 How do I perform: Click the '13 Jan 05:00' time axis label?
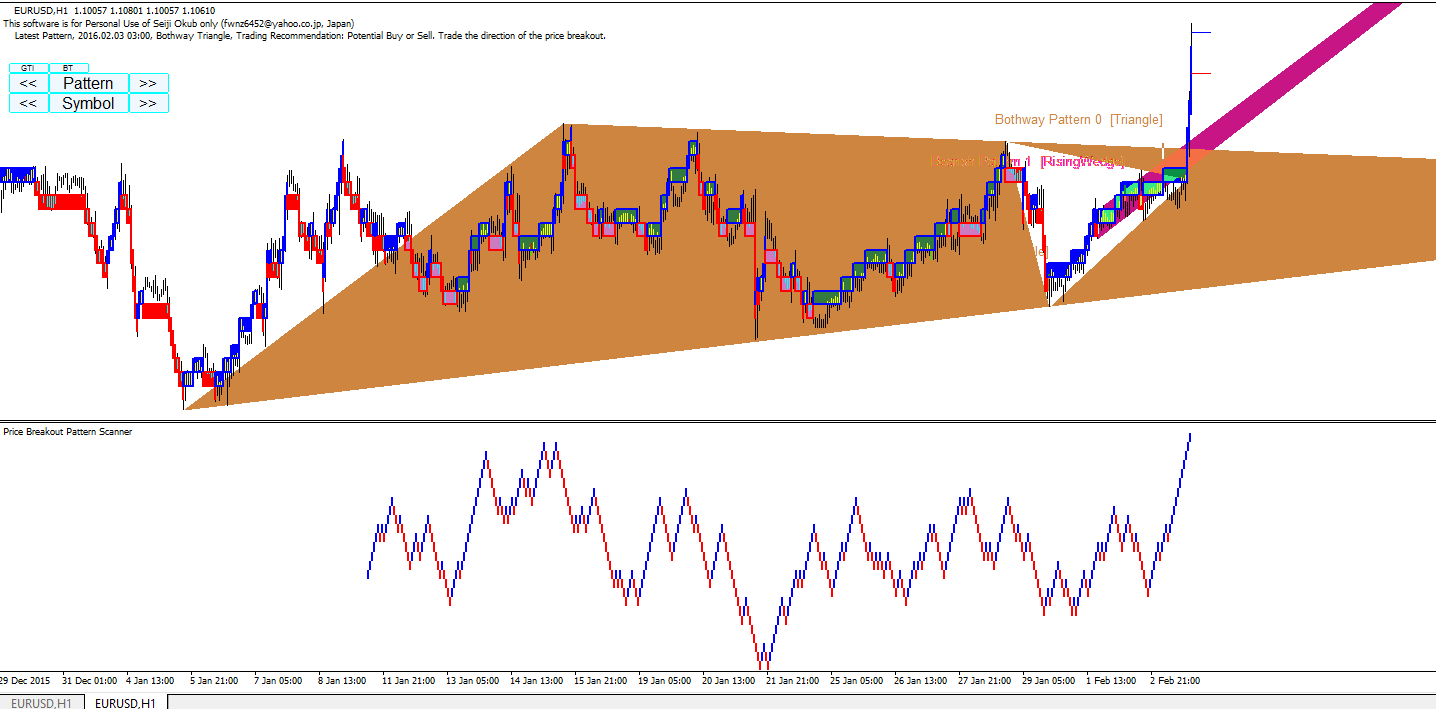472,681
